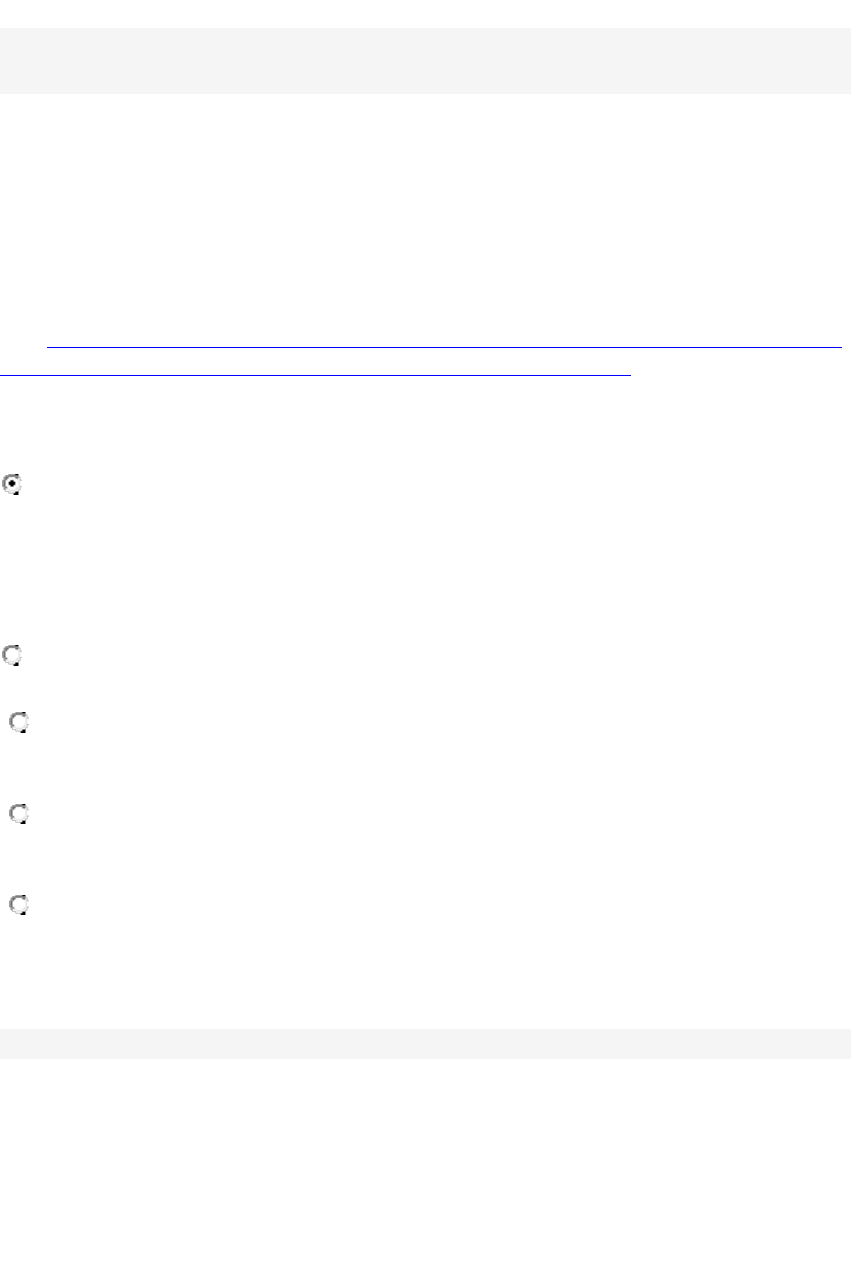Choose the third radio button option
The image size is (851, 1270).
(x=18, y=723)
